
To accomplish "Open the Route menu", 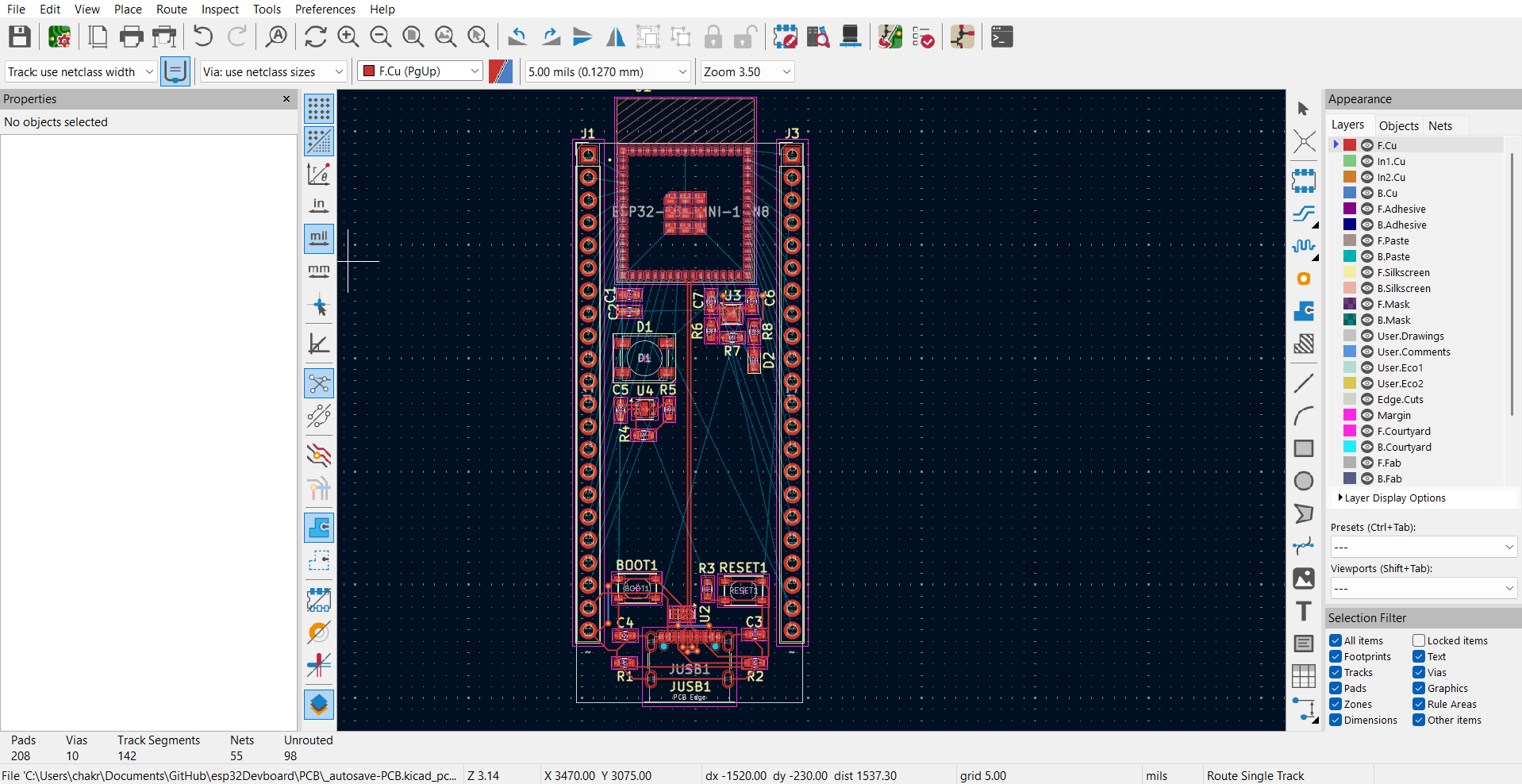I will 171,10.
